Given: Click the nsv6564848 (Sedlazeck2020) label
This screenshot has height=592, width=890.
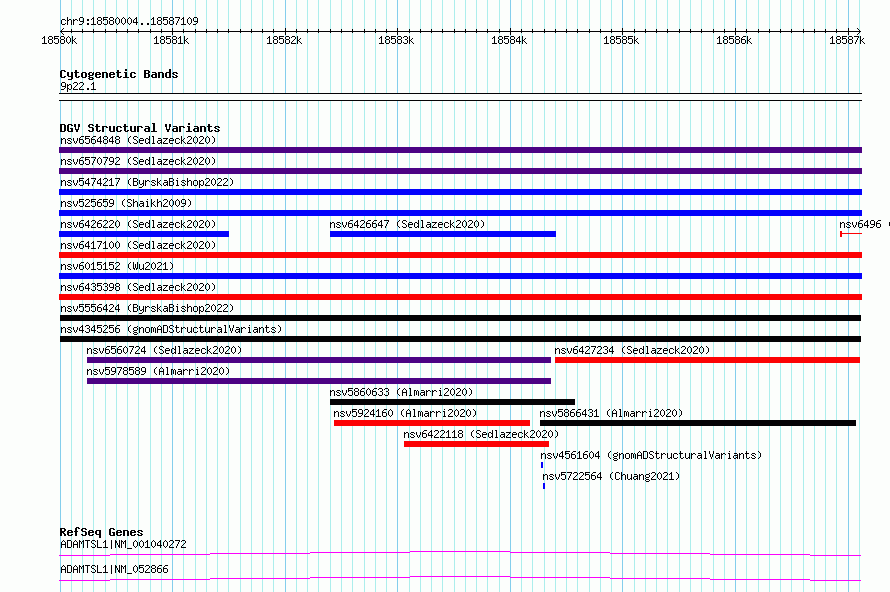Looking at the screenshot, I should pos(138,140).
